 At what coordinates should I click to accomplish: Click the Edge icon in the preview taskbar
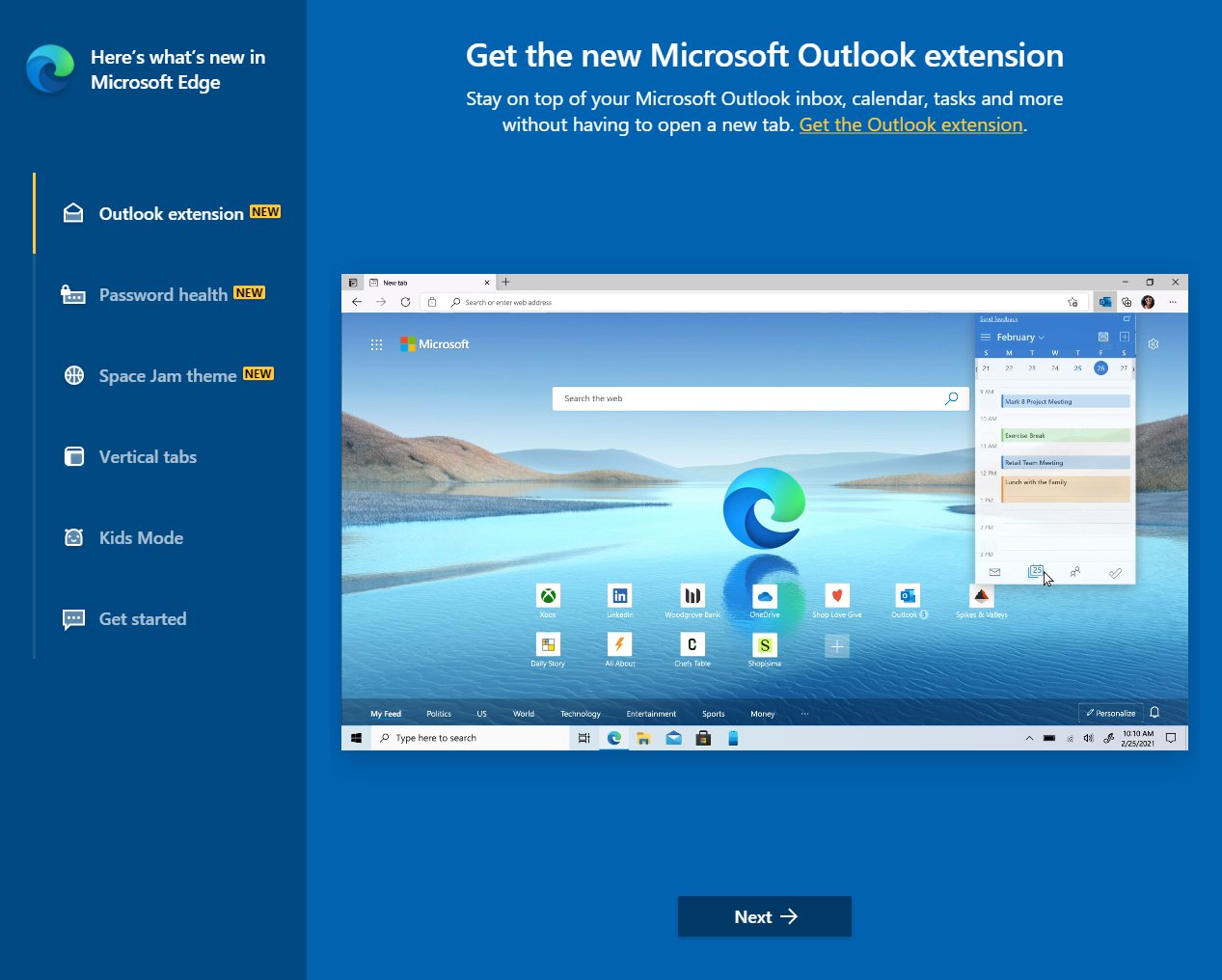pos(614,738)
